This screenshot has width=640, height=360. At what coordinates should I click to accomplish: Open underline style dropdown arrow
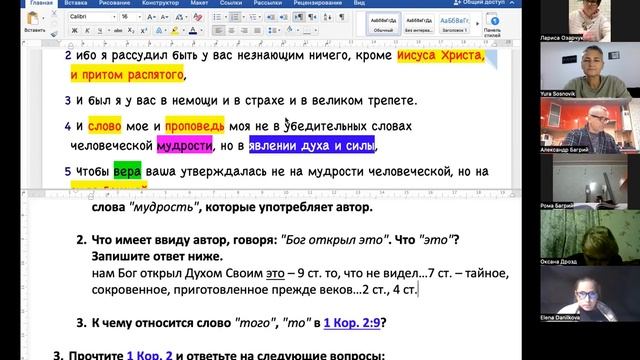pyautogui.click(x=109, y=31)
